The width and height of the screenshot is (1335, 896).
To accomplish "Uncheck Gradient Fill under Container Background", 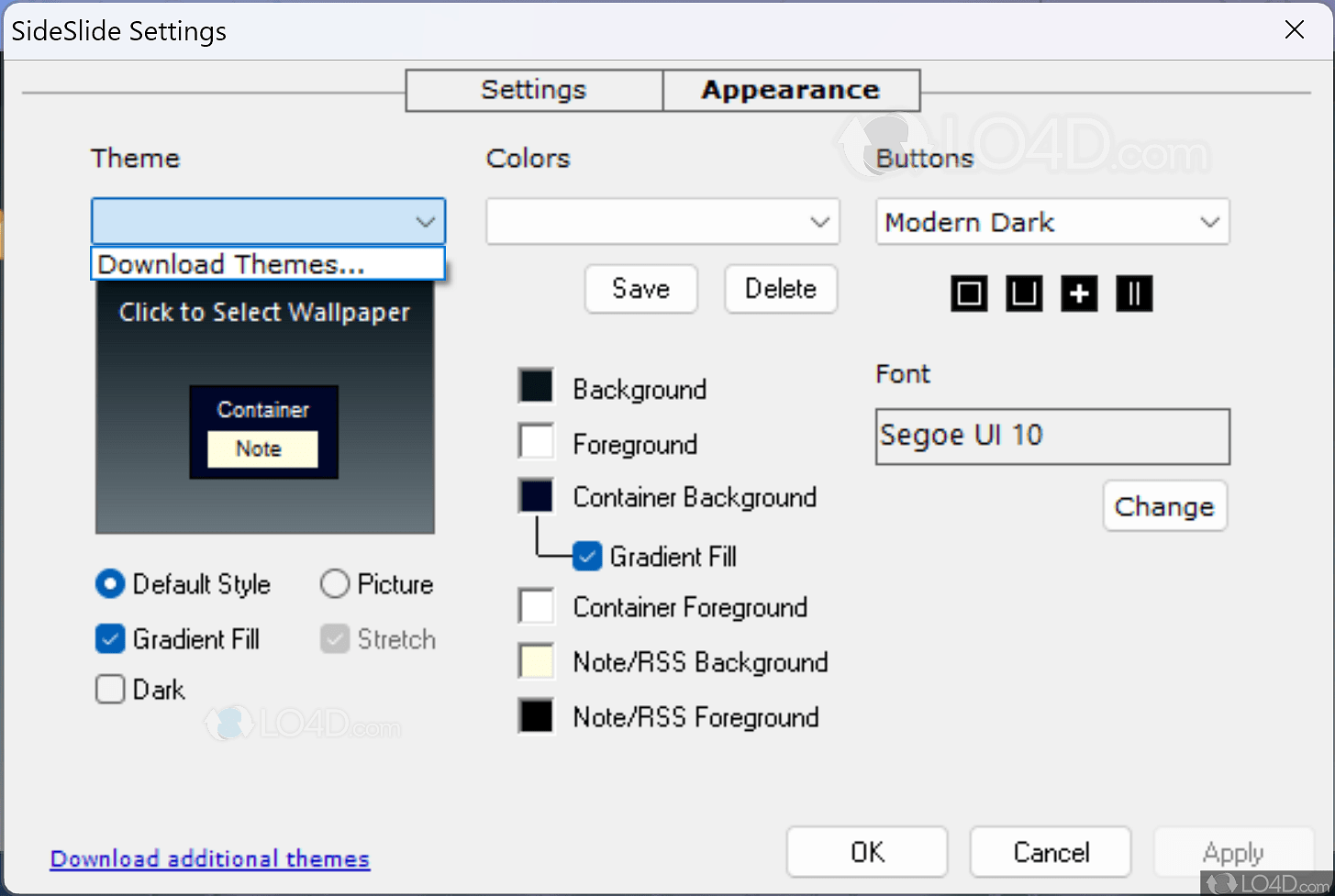I will click(x=587, y=557).
